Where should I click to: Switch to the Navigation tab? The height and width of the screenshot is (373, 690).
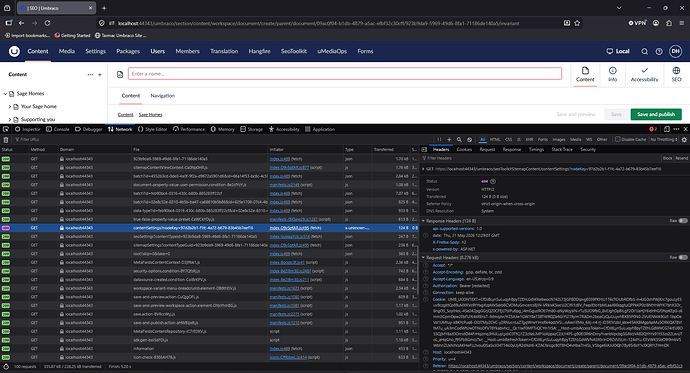pyautogui.click(x=162, y=95)
